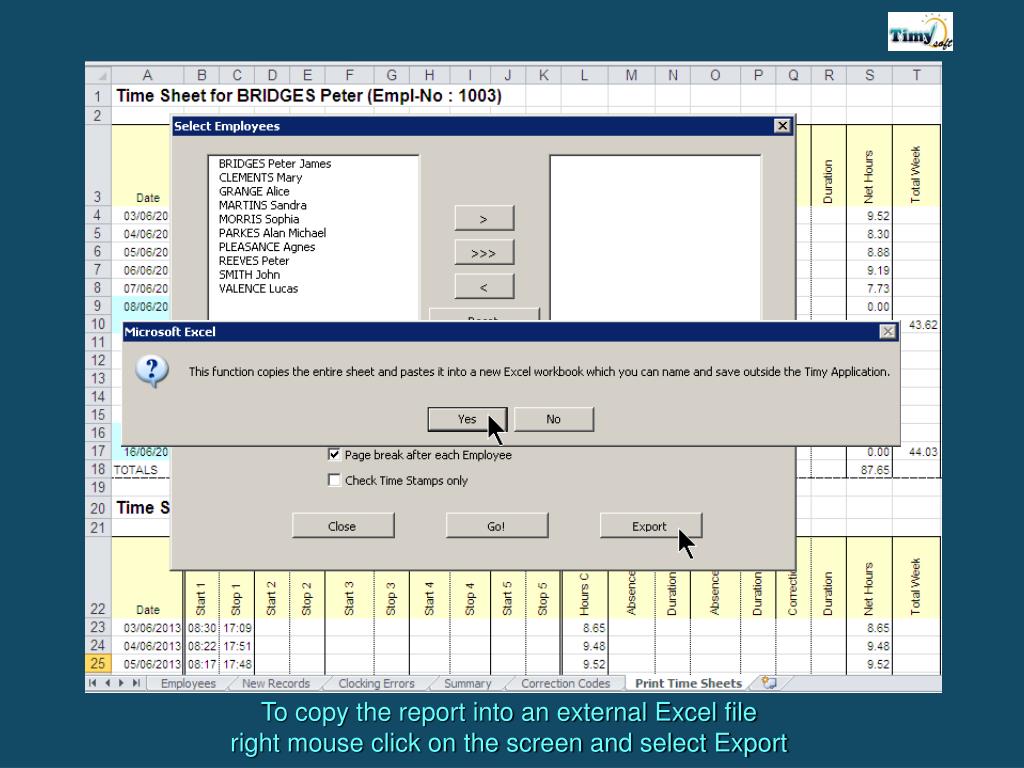Viewport: 1024px width, 768px height.
Task: Click cell with Time Sheet for BRIDGES Peter title
Action: pos(309,96)
